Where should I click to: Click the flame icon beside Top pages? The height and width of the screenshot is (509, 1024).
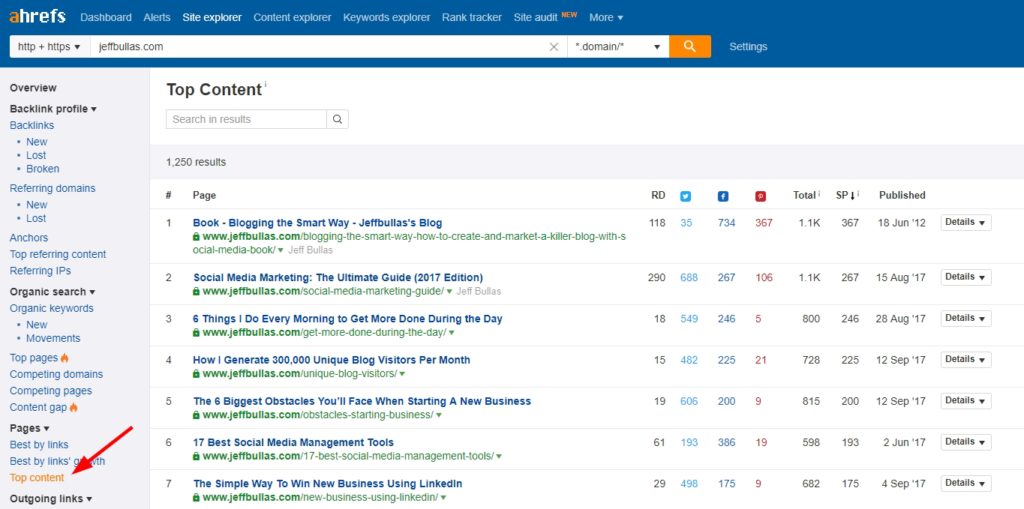tap(65, 357)
